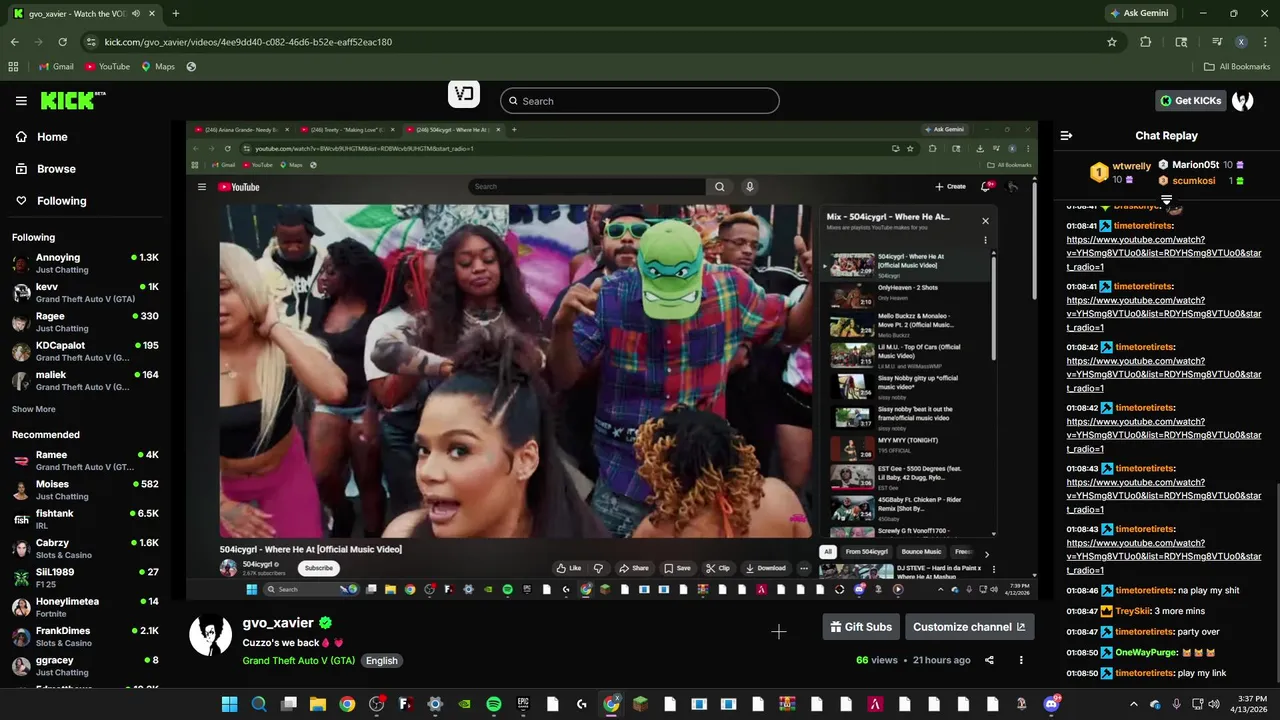Open Annoying's channel in Following
The width and height of the screenshot is (1280, 720).
[85, 263]
